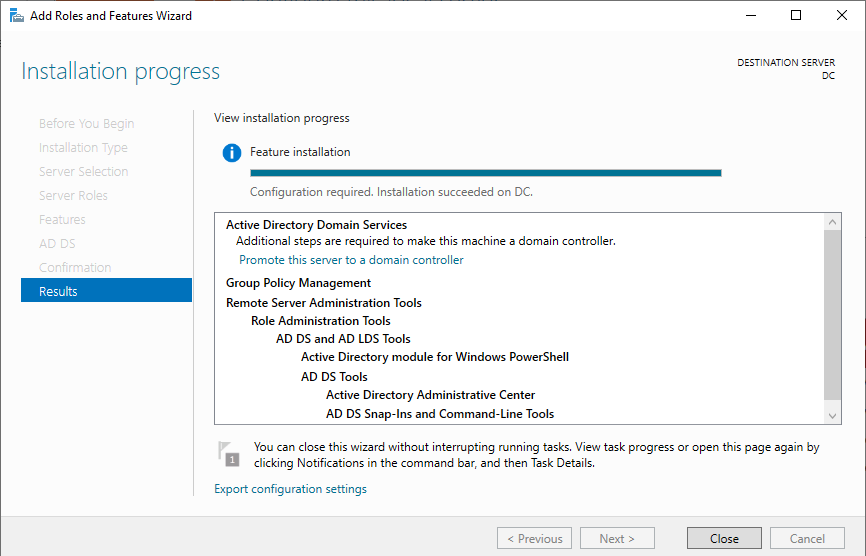Select the AD DS step in sidebar
Image resolution: width=866 pixels, height=556 pixels.
[x=57, y=243]
